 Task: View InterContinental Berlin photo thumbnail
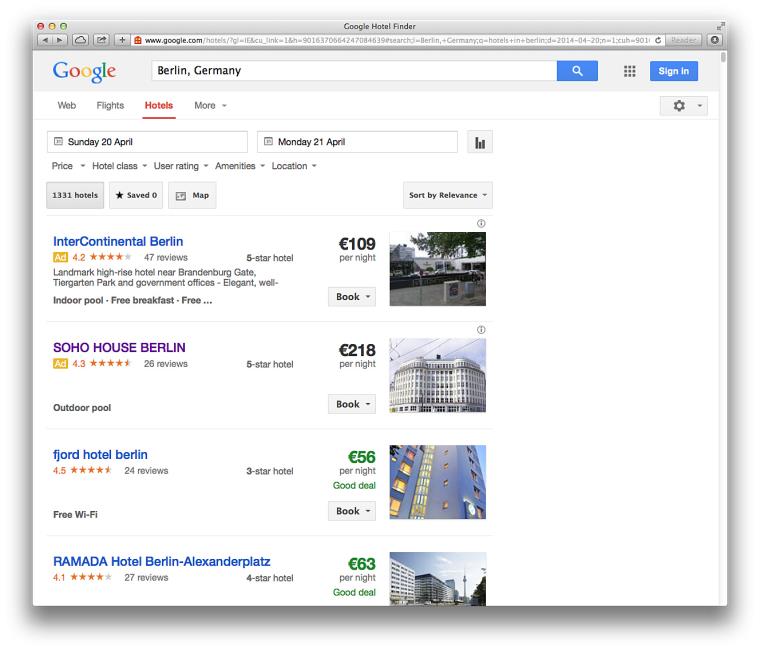click(438, 269)
